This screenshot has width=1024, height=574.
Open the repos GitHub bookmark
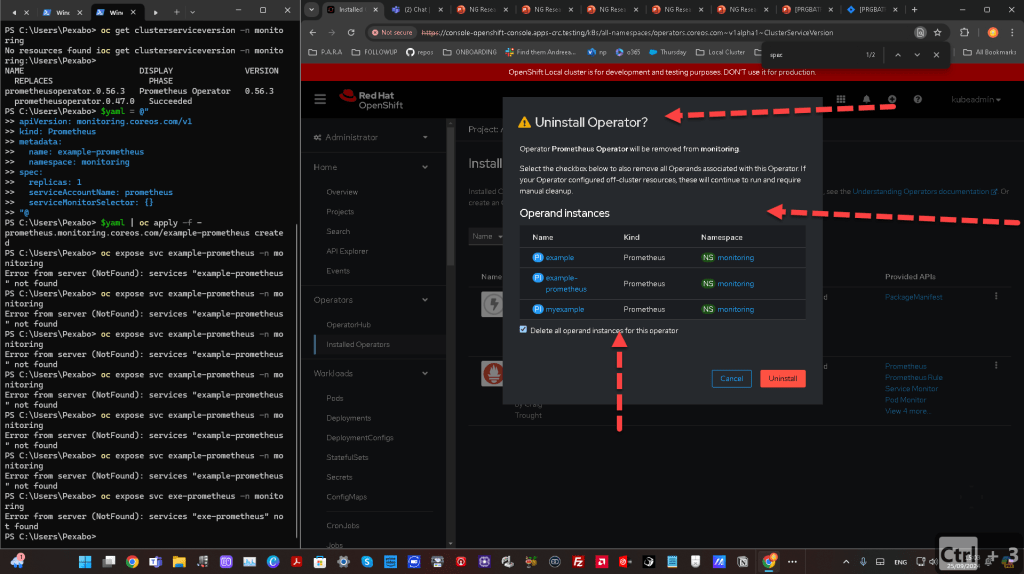pos(419,52)
